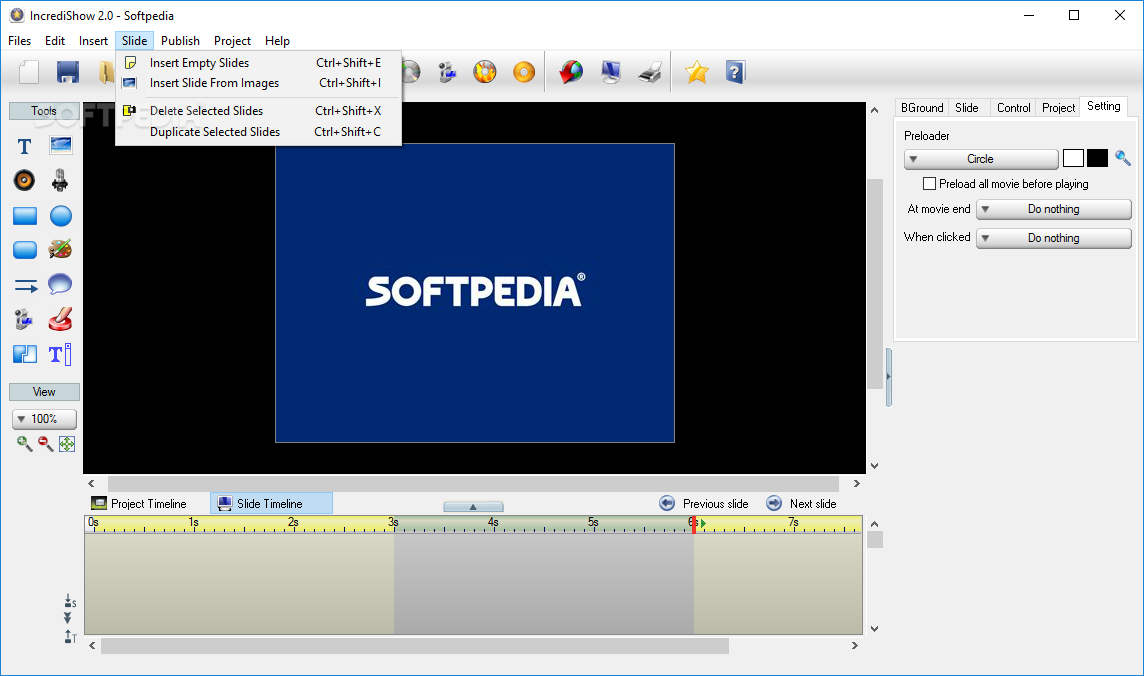The image size is (1144, 676).
Task: Collapse the right panel via side handle
Action: pos(889,377)
